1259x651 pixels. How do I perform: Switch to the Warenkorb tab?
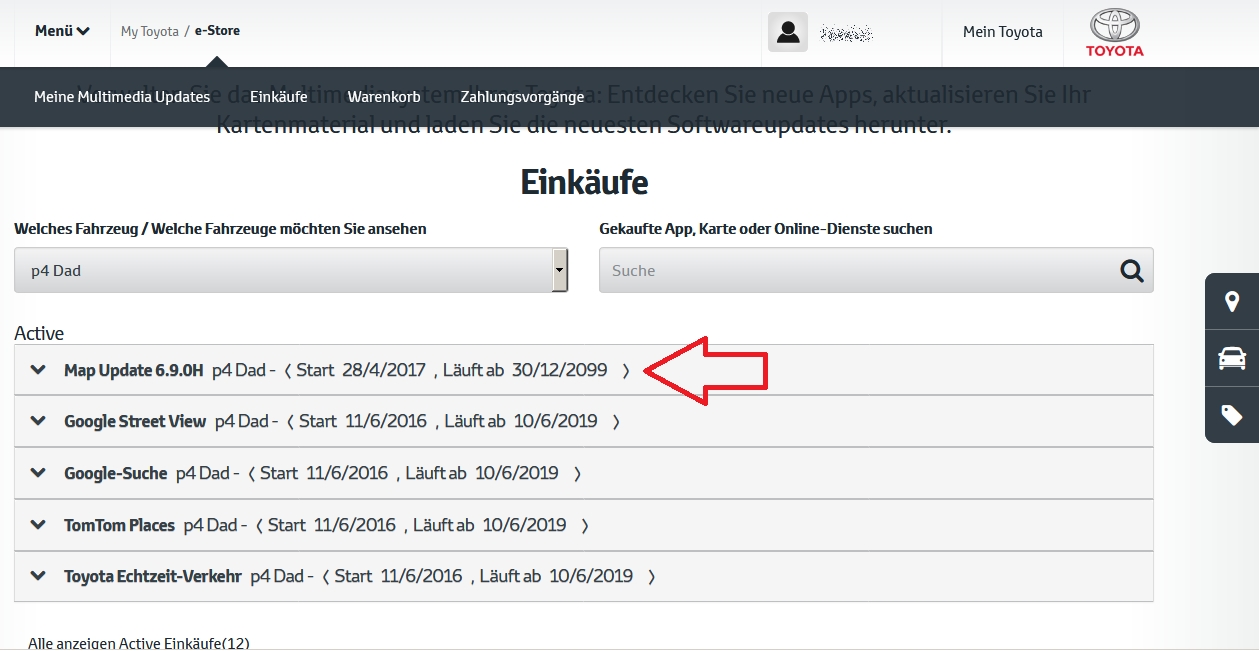[x=384, y=97]
